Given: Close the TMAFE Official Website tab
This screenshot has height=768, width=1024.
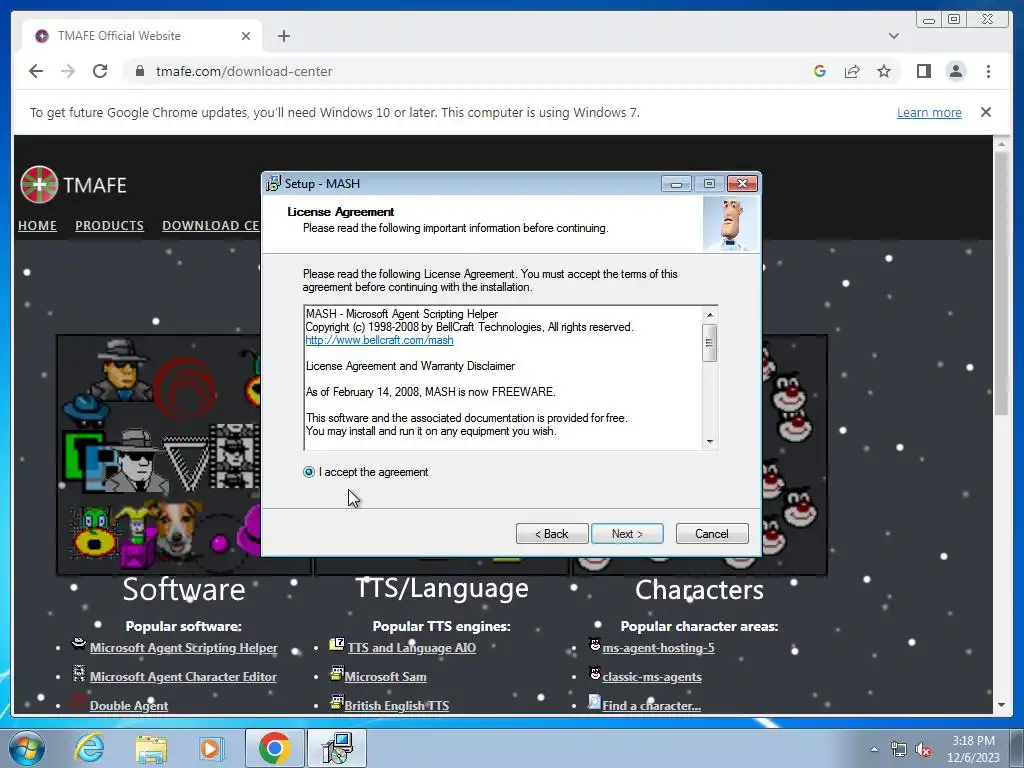Looking at the screenshot, I should [x=246, y=36].
